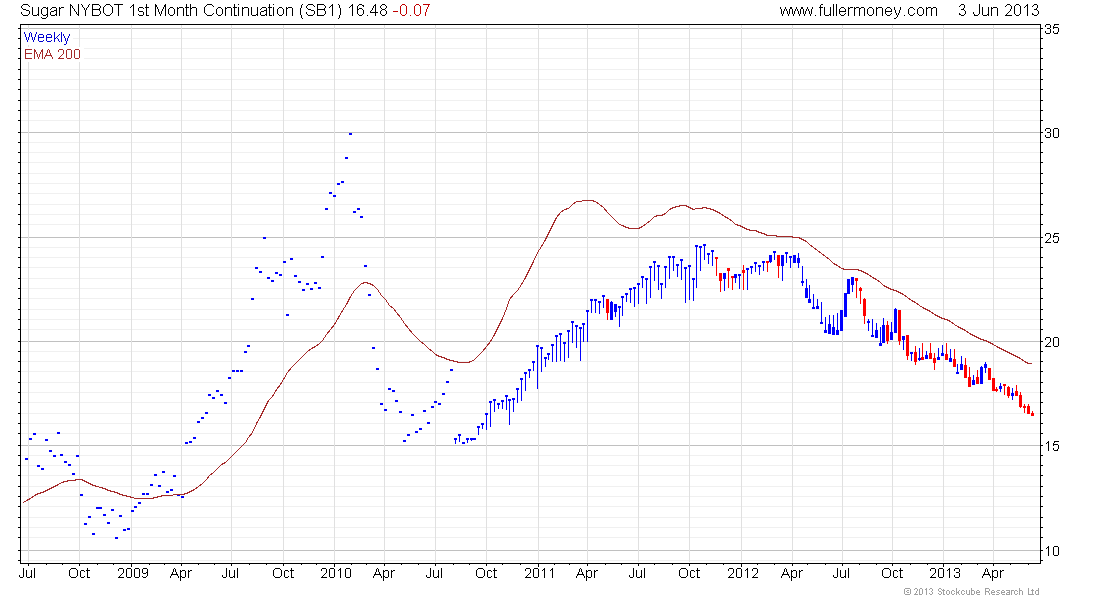Select the 'Weekly' timeframe label
Image resolution: width=1100 pixels, height=600 pixels.
[x=47, y=37]
